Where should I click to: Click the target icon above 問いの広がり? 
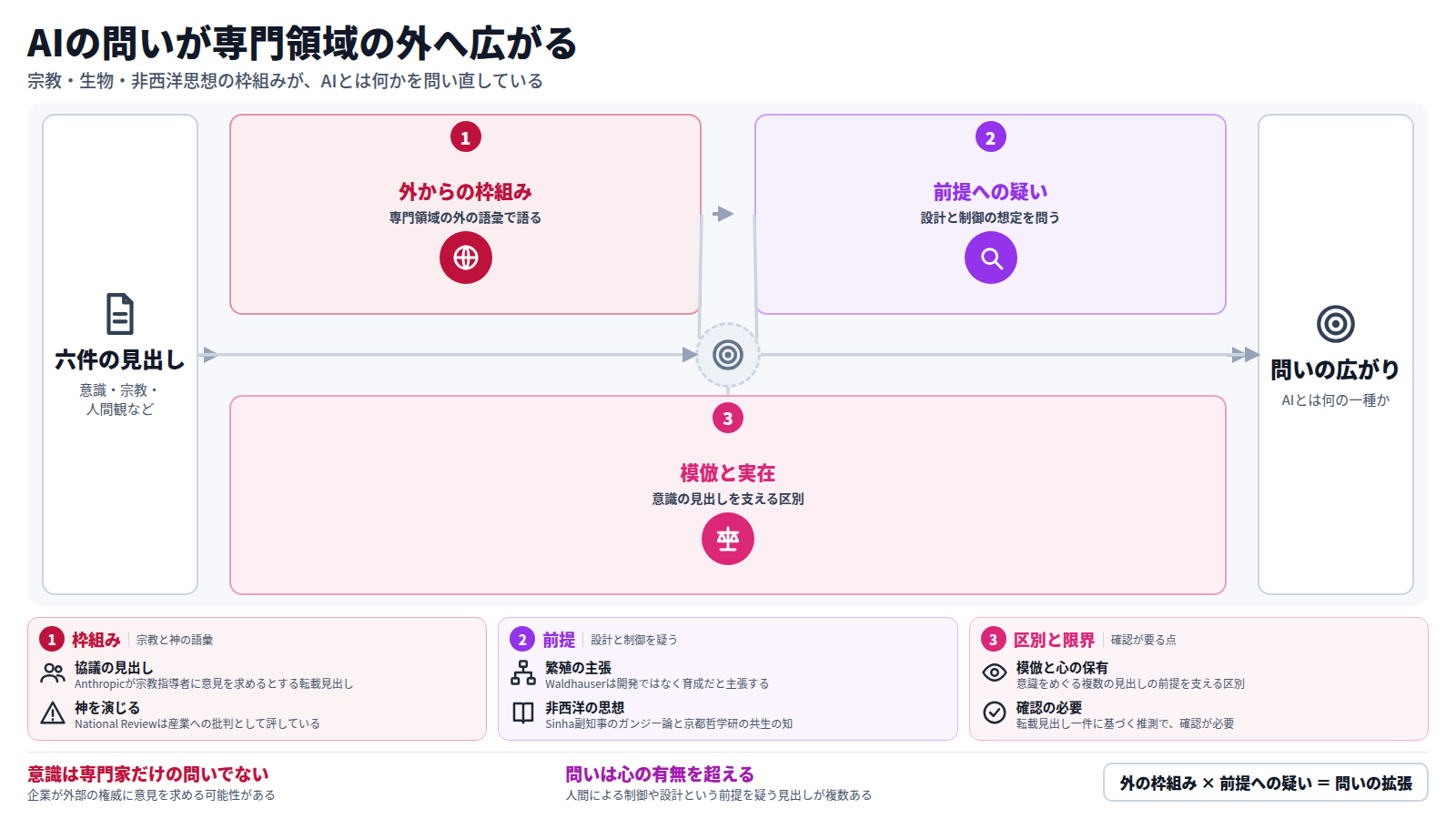coord(1336,324)
